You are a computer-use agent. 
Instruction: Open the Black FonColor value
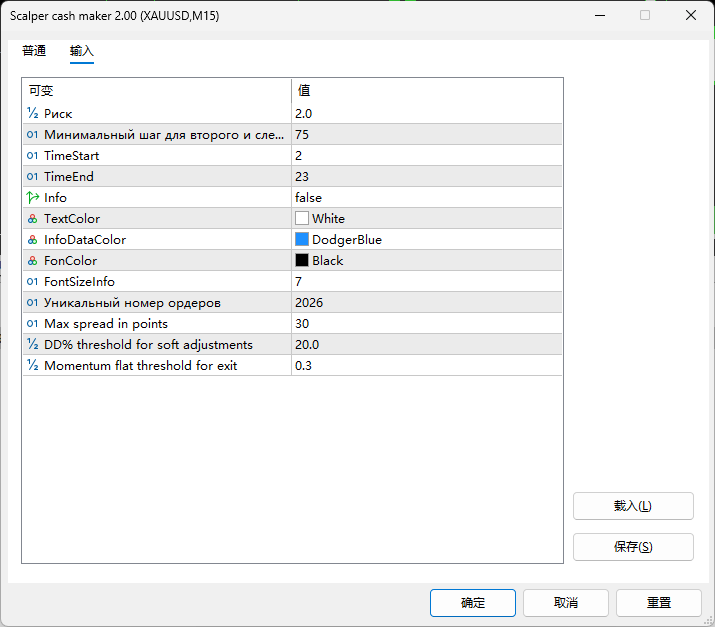327,261
